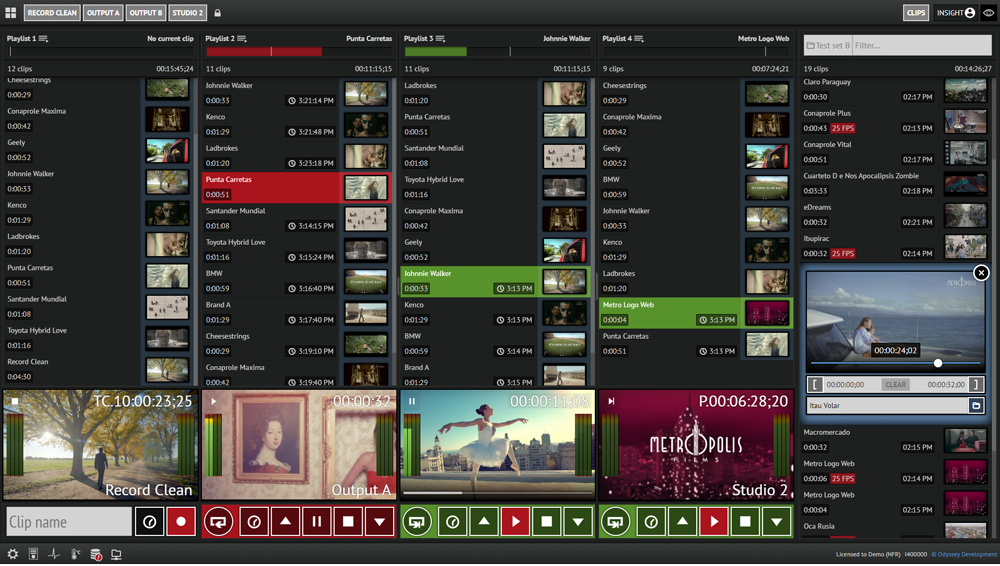Select eDreams clip in clips list

pyautogui.click(x=895, y=215)
